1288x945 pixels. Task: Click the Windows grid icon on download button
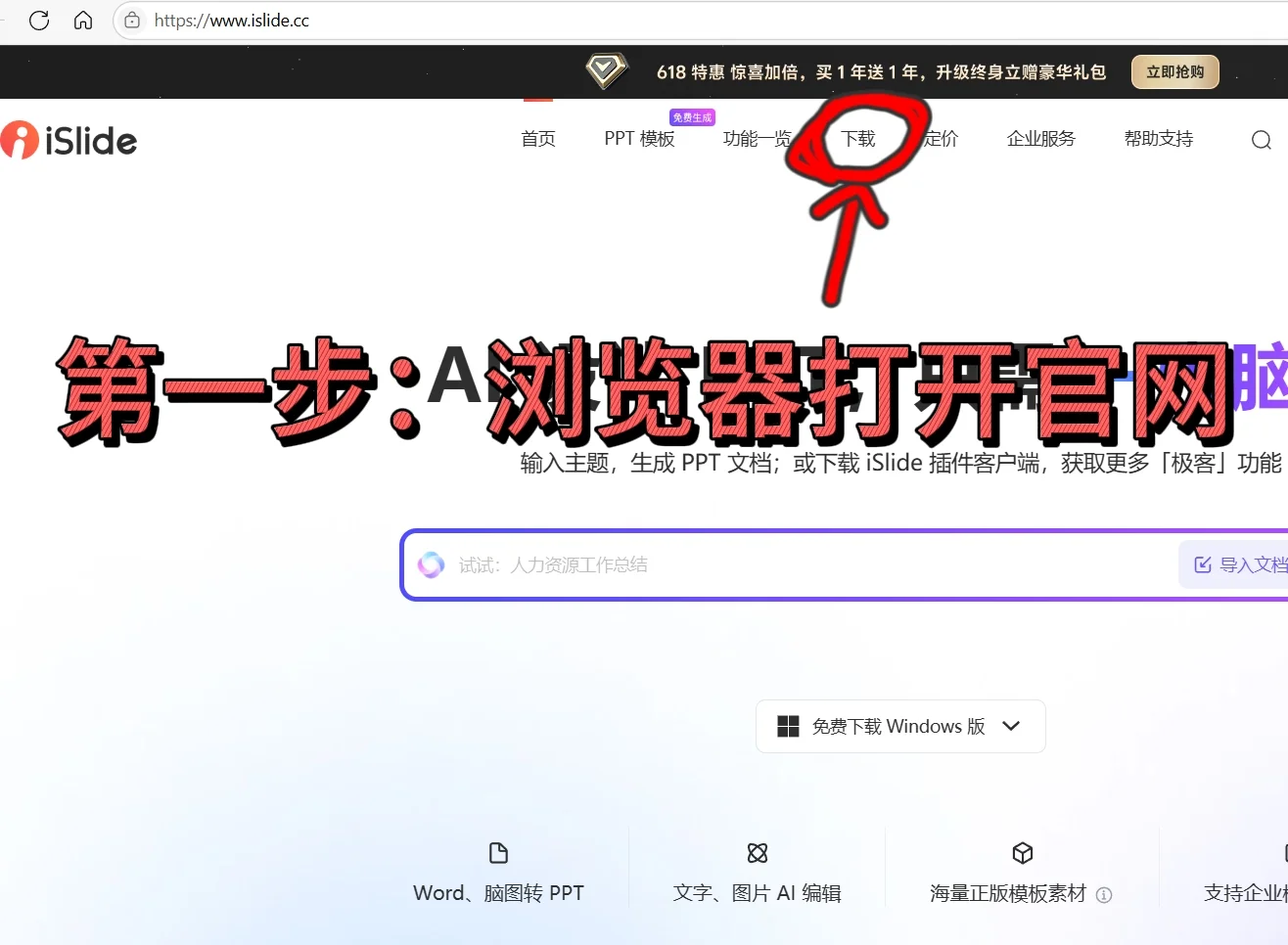click(x=789, y=726)
